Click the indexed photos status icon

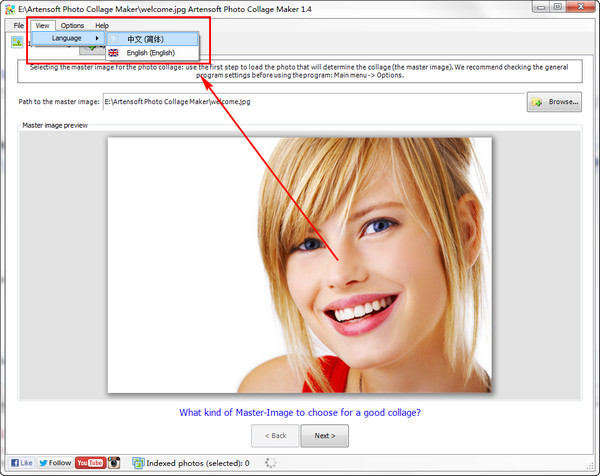138,463
